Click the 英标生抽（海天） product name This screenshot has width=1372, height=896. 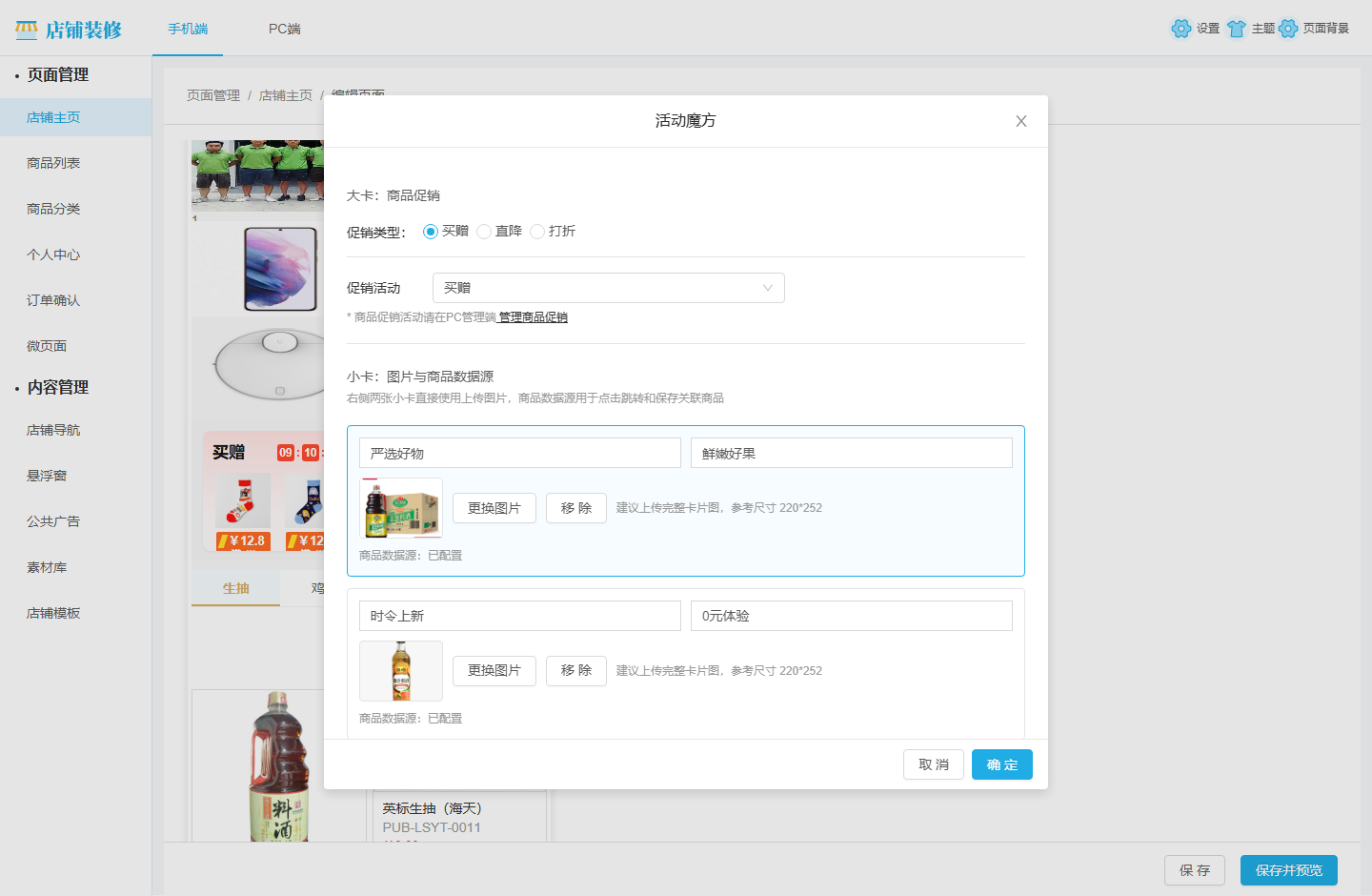pyautogui.click(x=433, y=808)
